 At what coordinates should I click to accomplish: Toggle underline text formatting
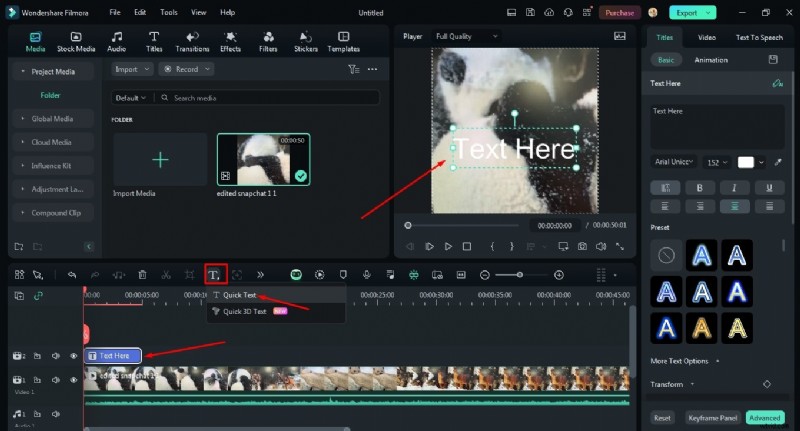click(769, 188)
